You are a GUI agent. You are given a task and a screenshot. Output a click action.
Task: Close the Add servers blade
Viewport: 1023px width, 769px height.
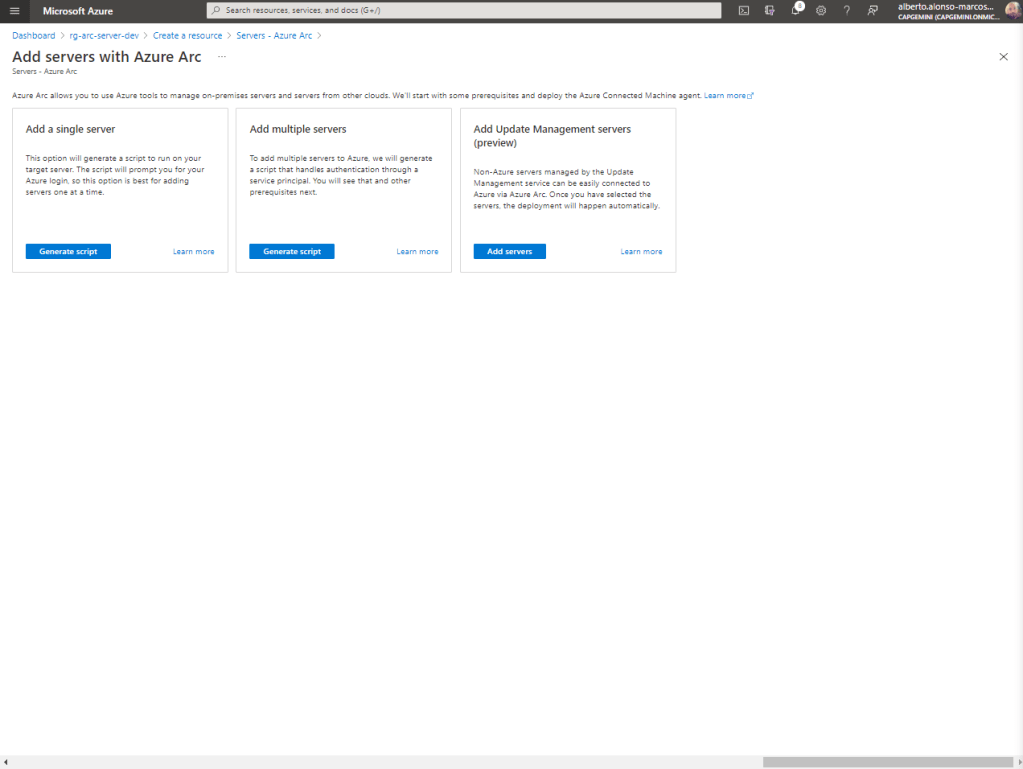(x=1004, y=57)
